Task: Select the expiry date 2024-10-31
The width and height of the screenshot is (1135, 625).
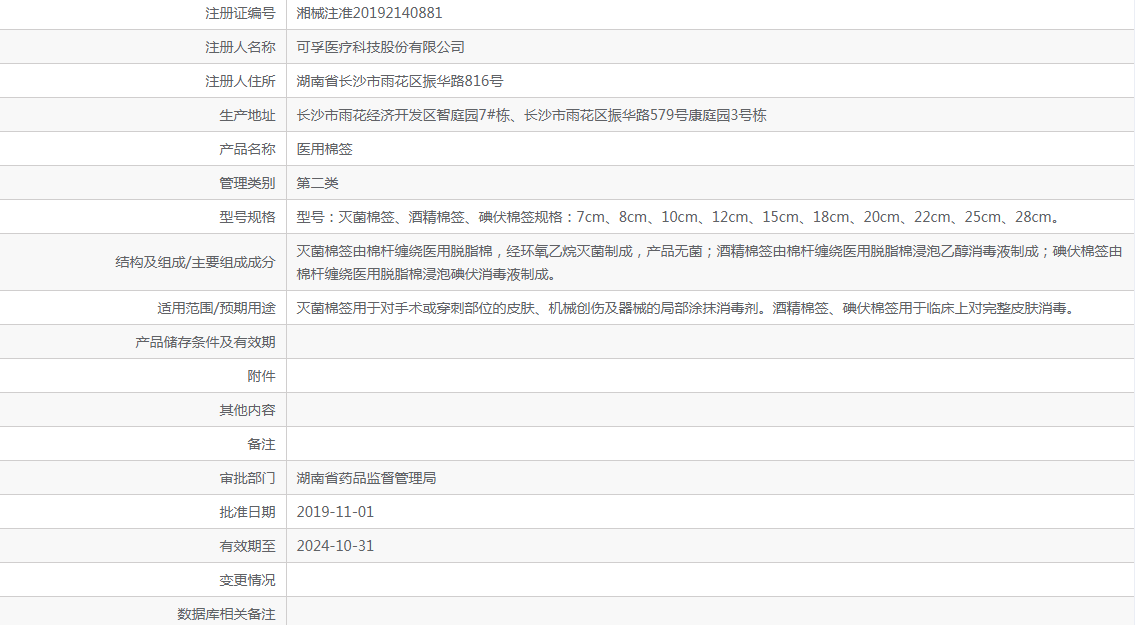Action: (335, 546)
